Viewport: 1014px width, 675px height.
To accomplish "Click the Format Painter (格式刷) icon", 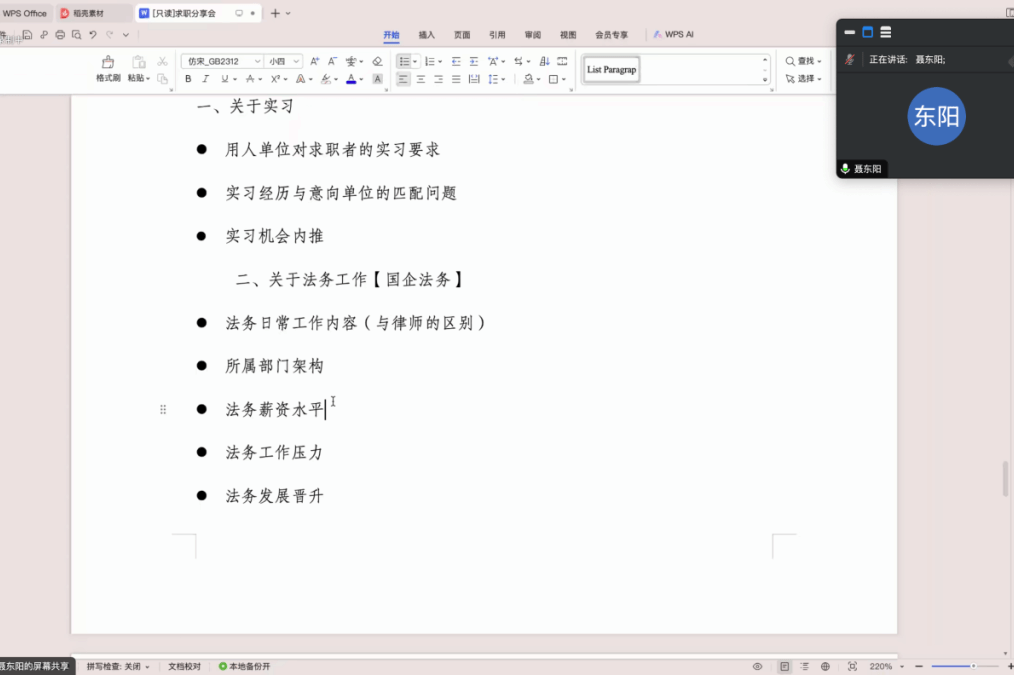I will [x=108, y=63].
